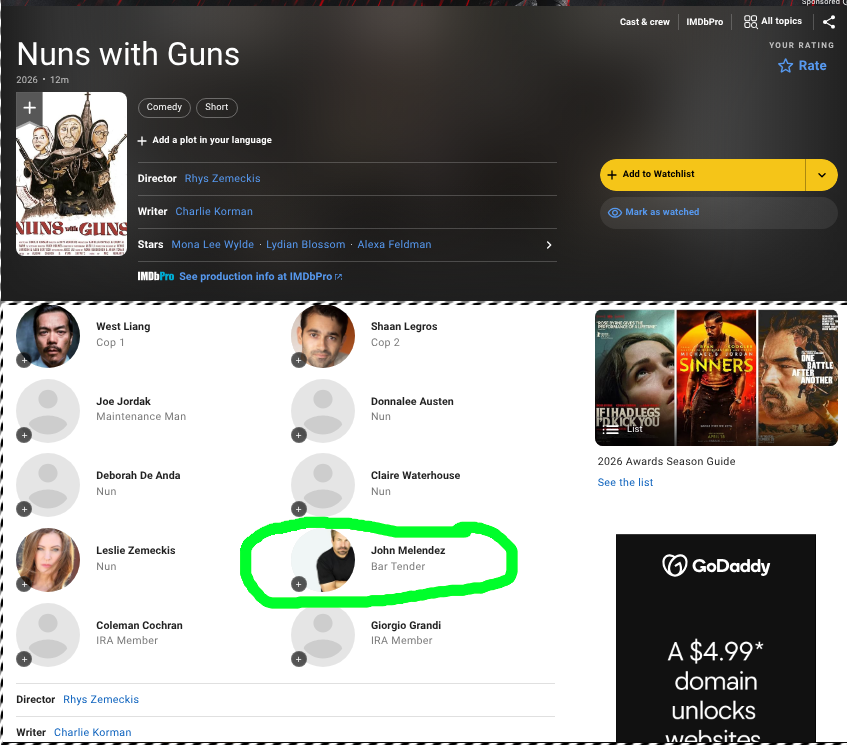
Task: Click the share icon in the top bar
Action: click(x=829, y=22)
